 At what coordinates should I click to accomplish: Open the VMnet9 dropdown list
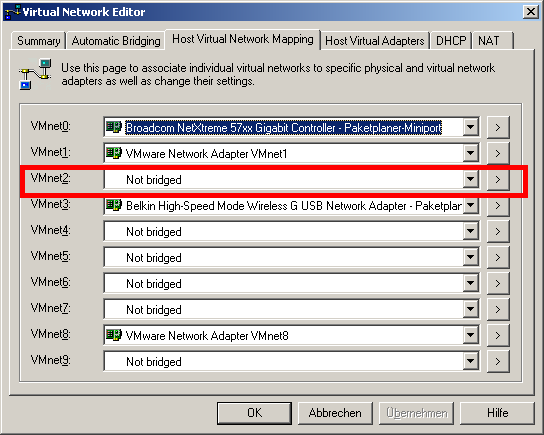471,361
